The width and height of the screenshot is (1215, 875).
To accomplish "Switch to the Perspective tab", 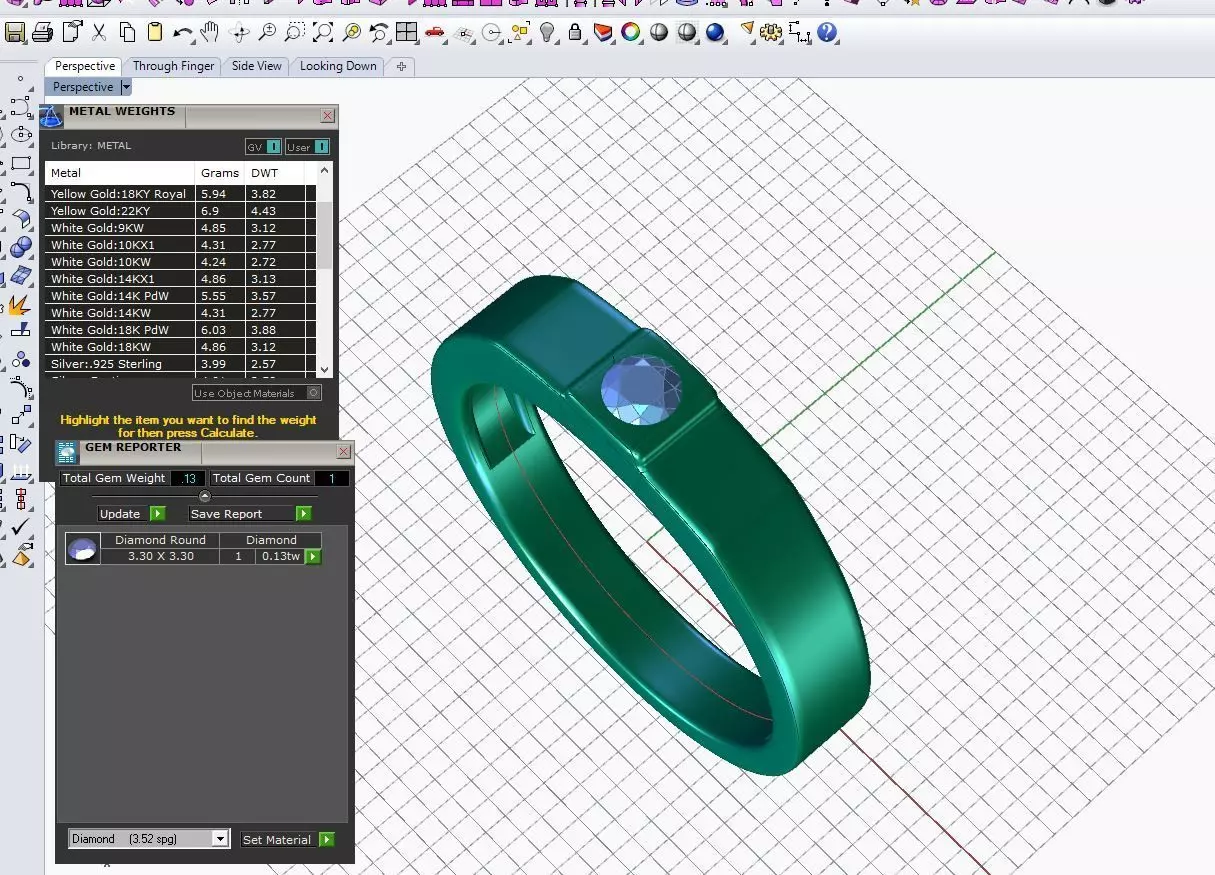I will pos(84,66).
